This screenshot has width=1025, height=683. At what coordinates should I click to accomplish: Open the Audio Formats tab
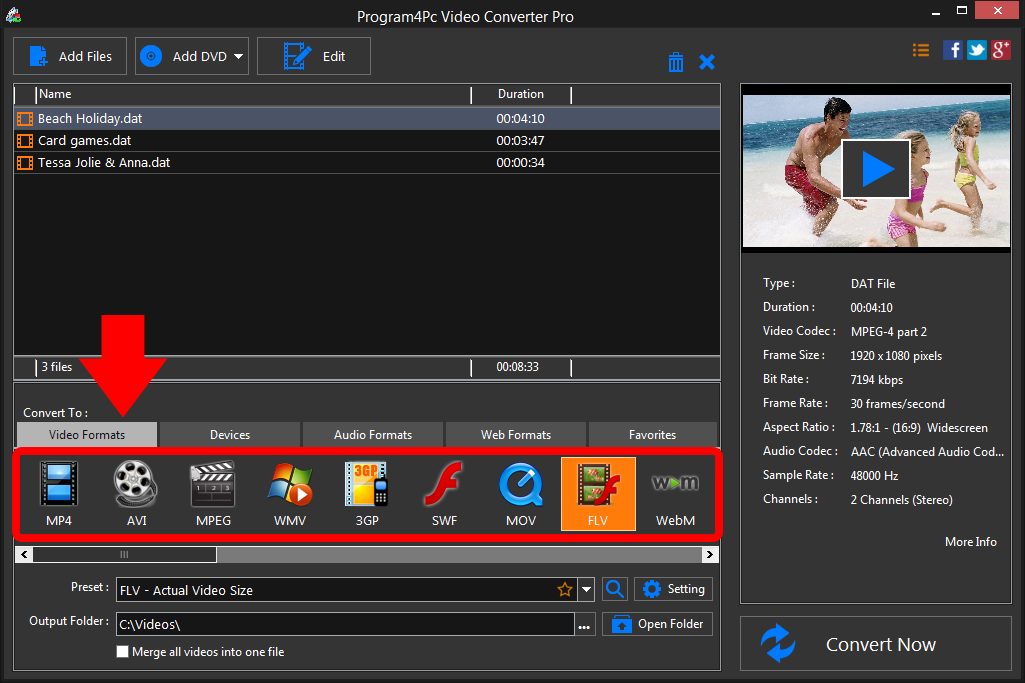pyautogui.click(x=373, y=435)
